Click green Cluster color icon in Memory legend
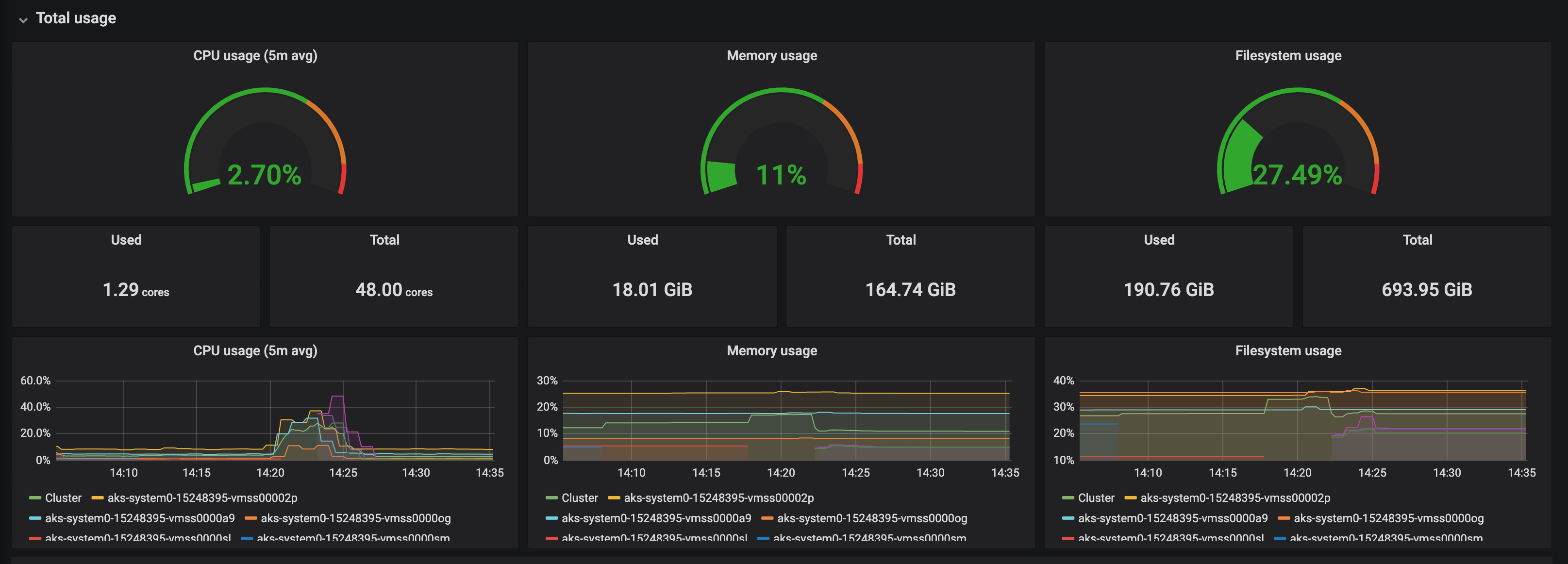The height and width of the screenshot is (564, 1568). pyautogui.click(x=551, y=498)
